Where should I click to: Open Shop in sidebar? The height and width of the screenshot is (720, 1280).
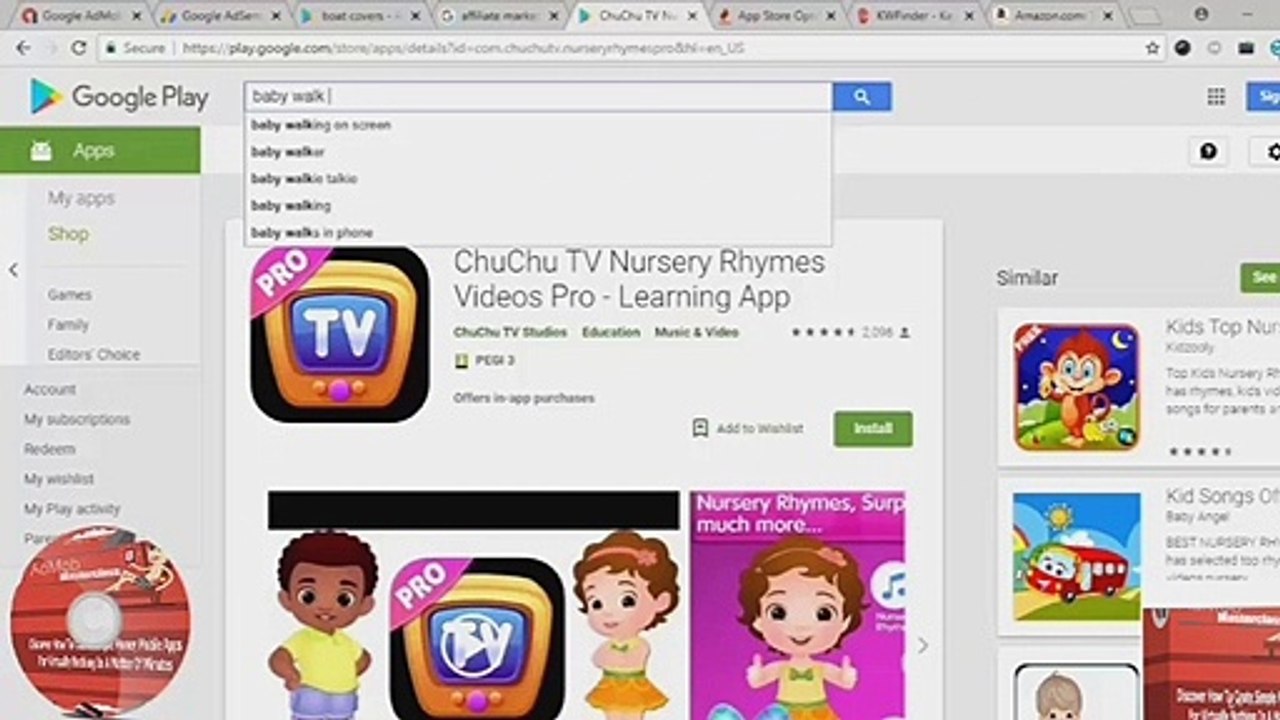point(68,234)
